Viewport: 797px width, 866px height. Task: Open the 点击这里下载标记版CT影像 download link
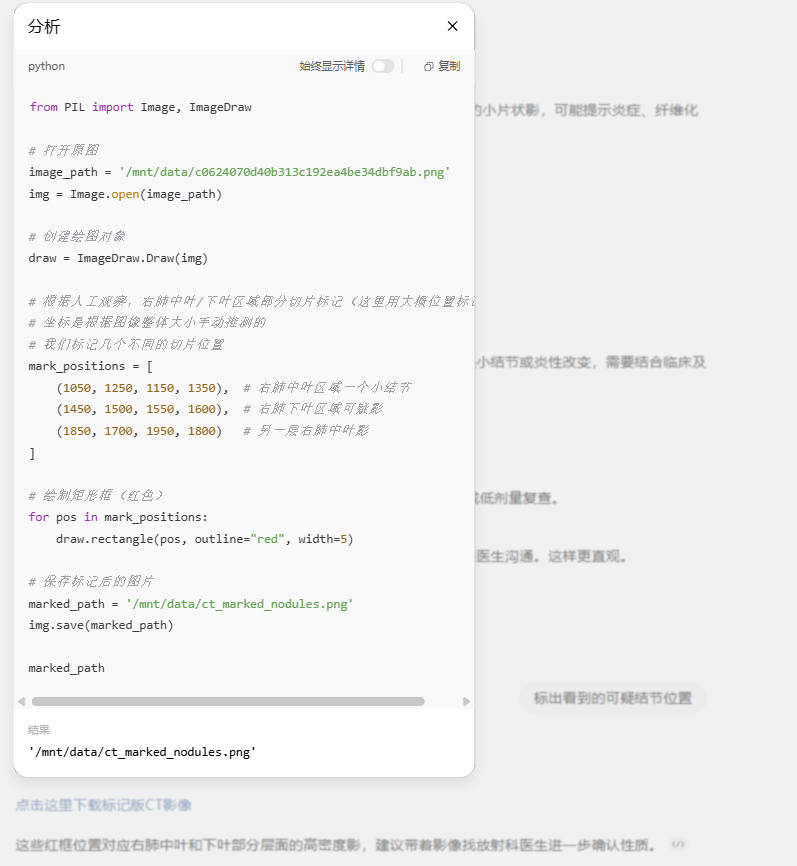pos(103,805)
